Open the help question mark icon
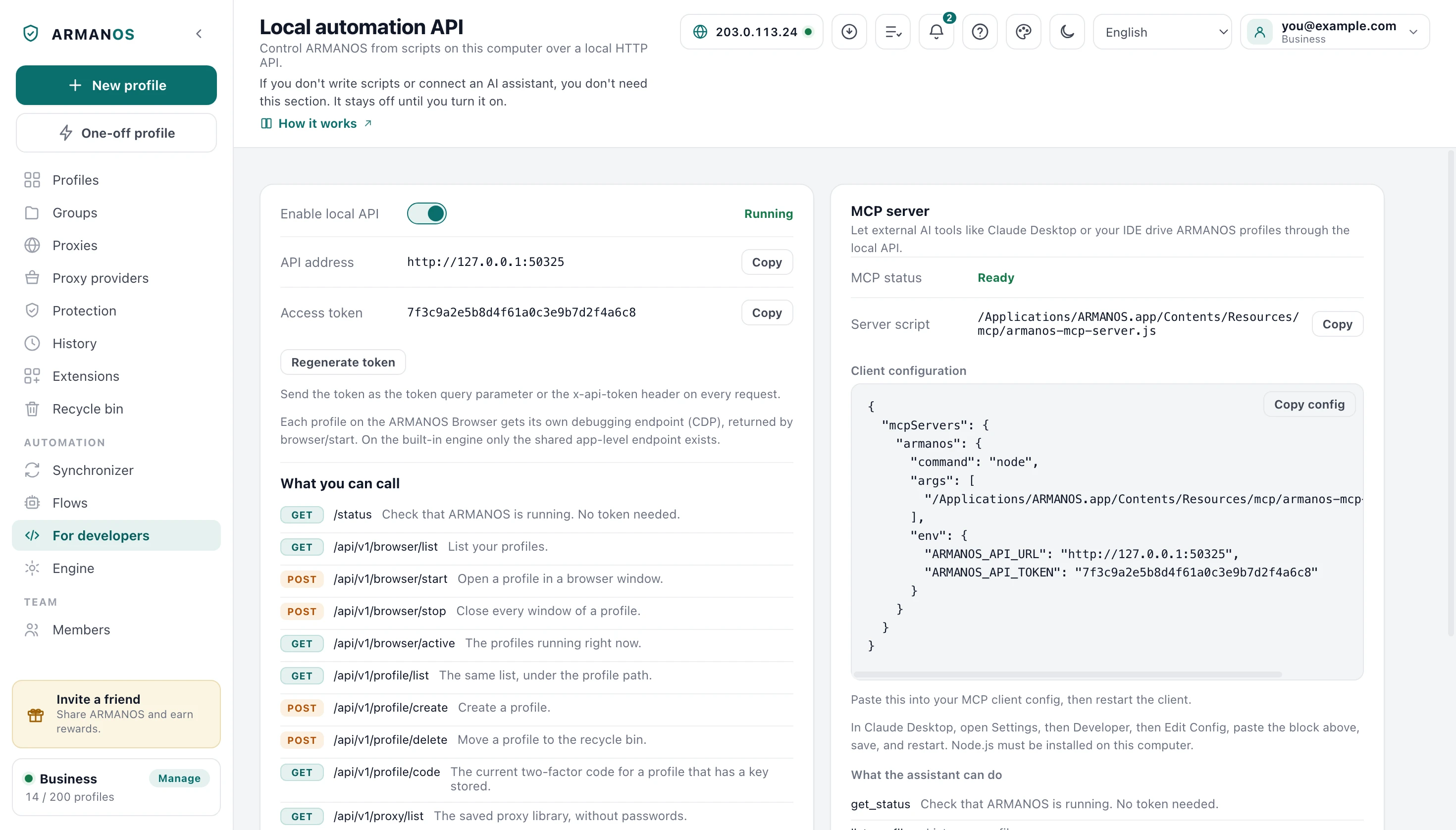1456x830 pixels. pyautogui.click(x=980, y=32)
